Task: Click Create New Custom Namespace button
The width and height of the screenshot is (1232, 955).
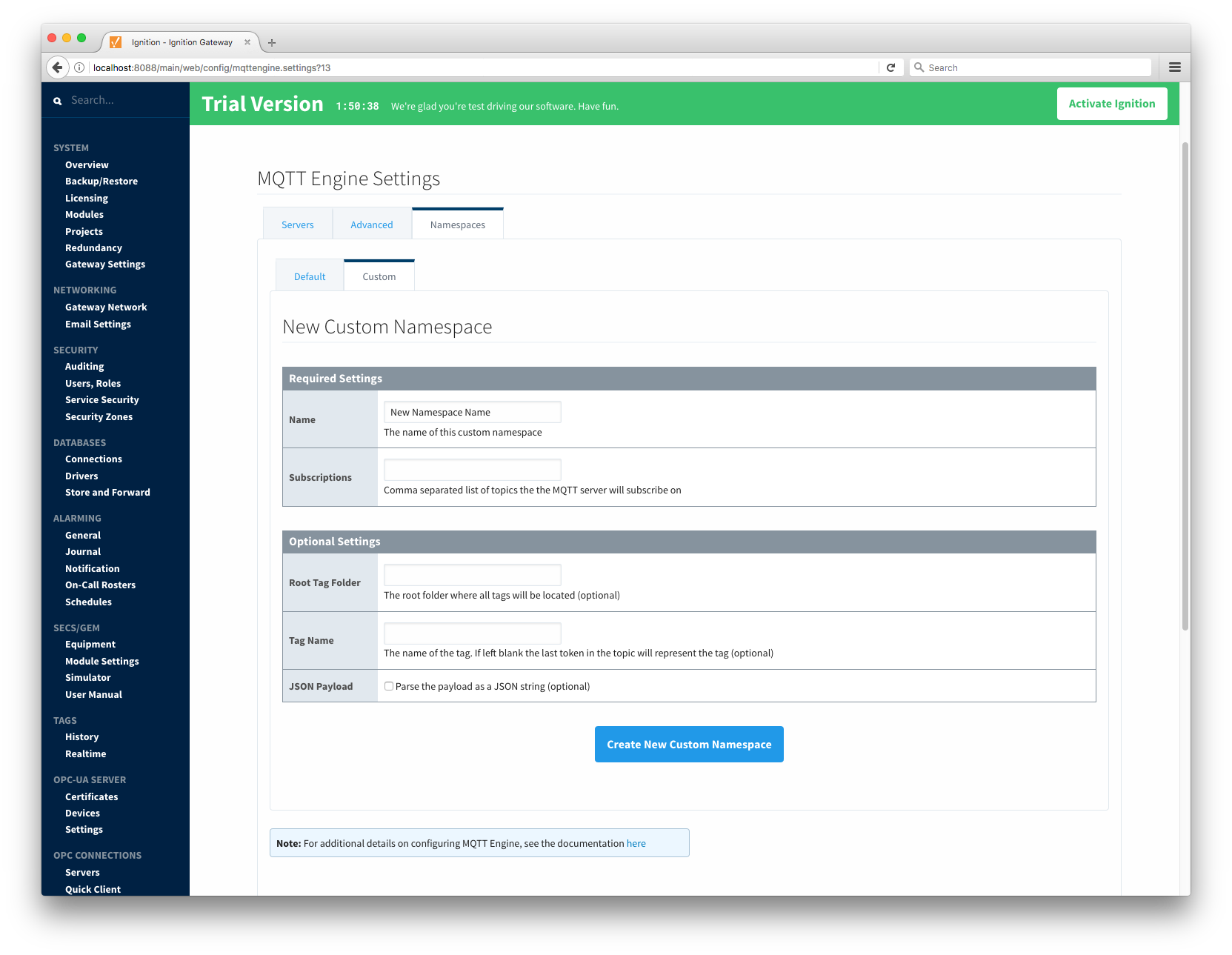Action: [689, 744]
